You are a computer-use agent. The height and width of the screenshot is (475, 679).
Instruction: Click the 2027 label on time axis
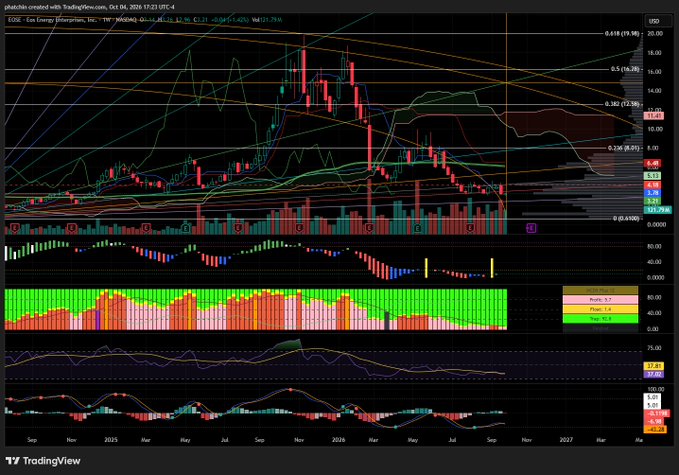pos(566,439)
